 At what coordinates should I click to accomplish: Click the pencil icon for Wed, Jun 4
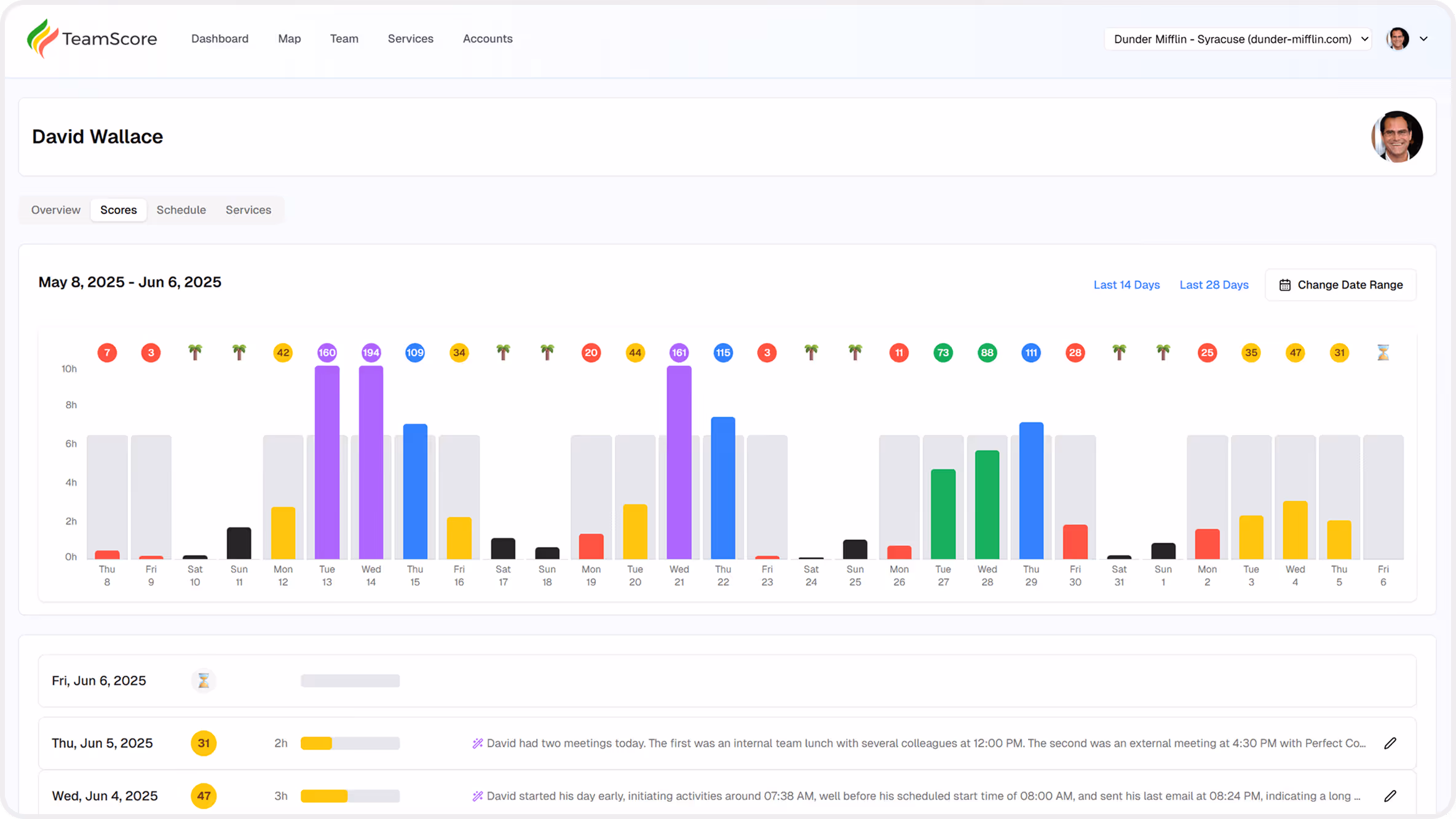tap(1390, 796)
